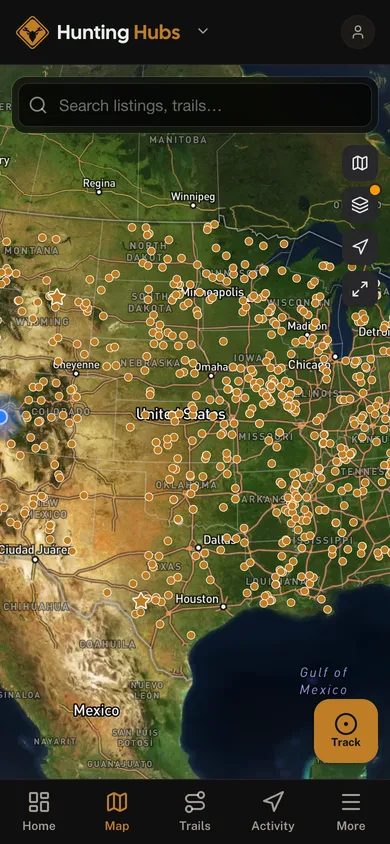Screen dimensions: 390x844
Task: Open the user profile icon
Action: (358, 32)
